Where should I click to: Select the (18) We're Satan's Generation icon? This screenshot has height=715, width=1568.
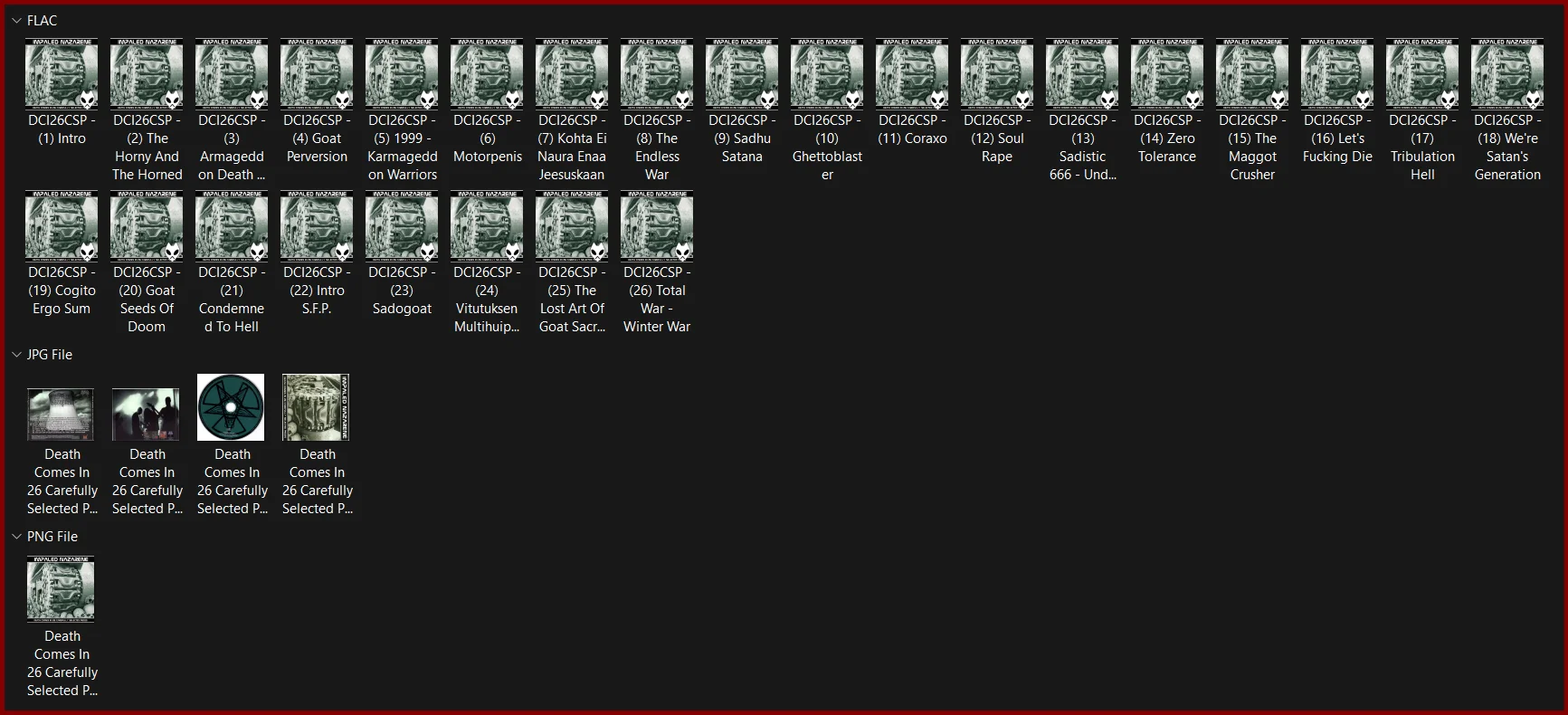click(x=1507, y=73)
